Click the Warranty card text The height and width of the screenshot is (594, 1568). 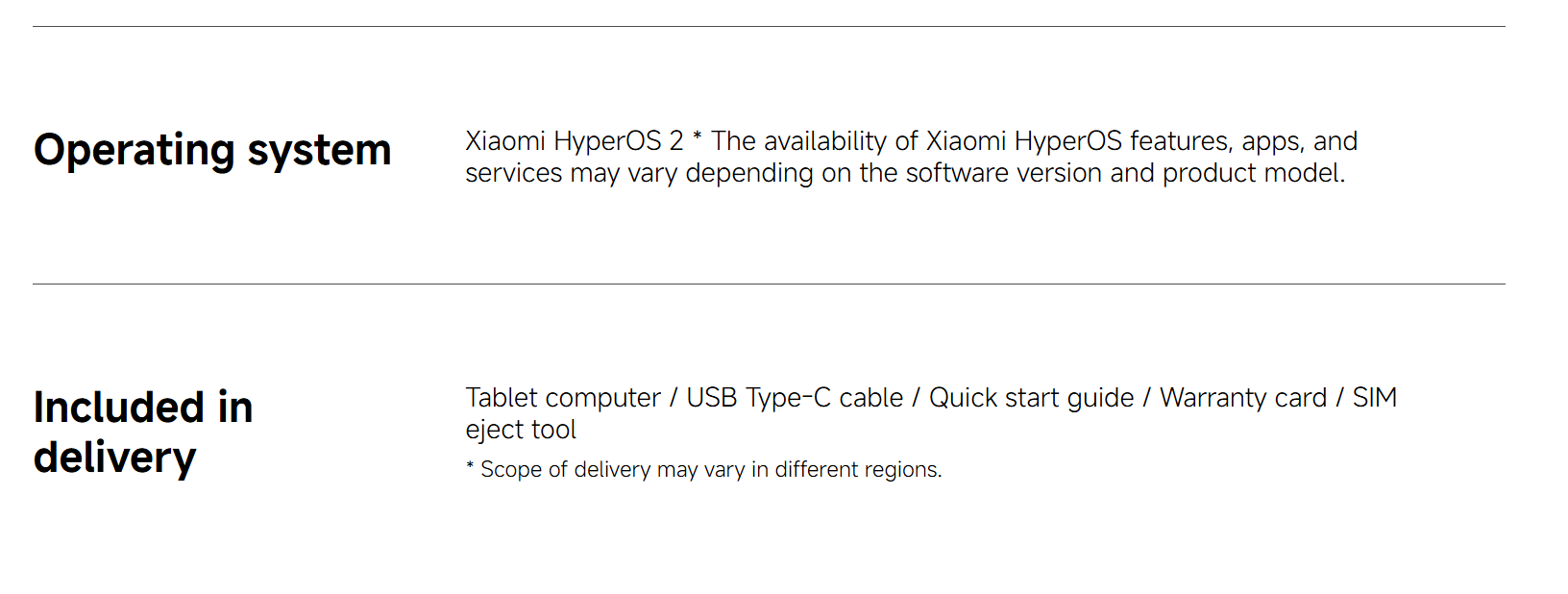(1243, 398)
